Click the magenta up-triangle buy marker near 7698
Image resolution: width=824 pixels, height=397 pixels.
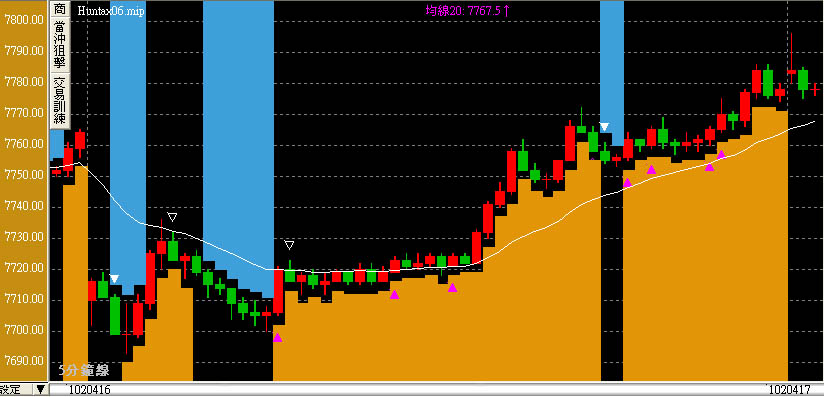[277, 338]
